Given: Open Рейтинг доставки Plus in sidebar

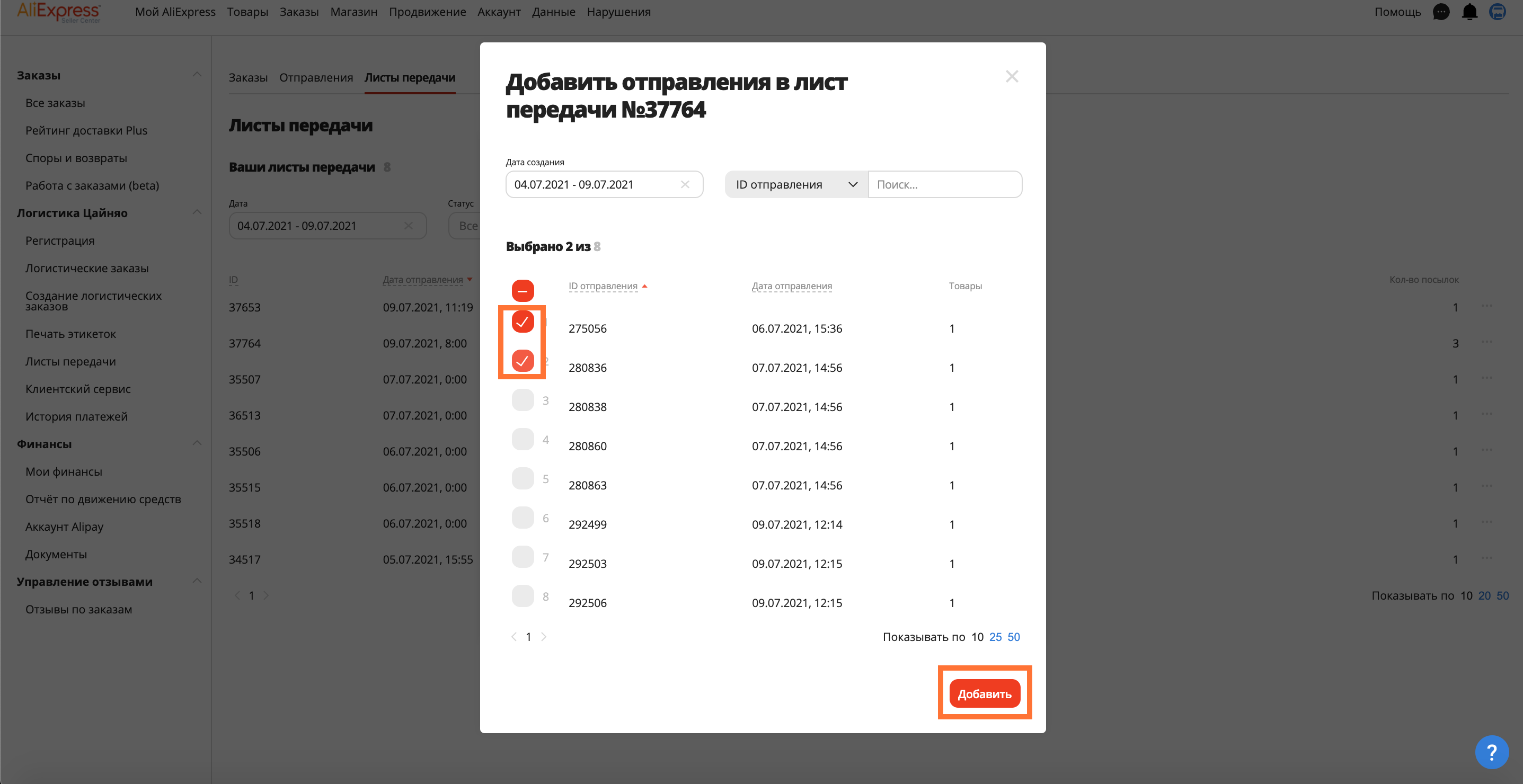Looking at the screenshot, I should click(86, 130).
